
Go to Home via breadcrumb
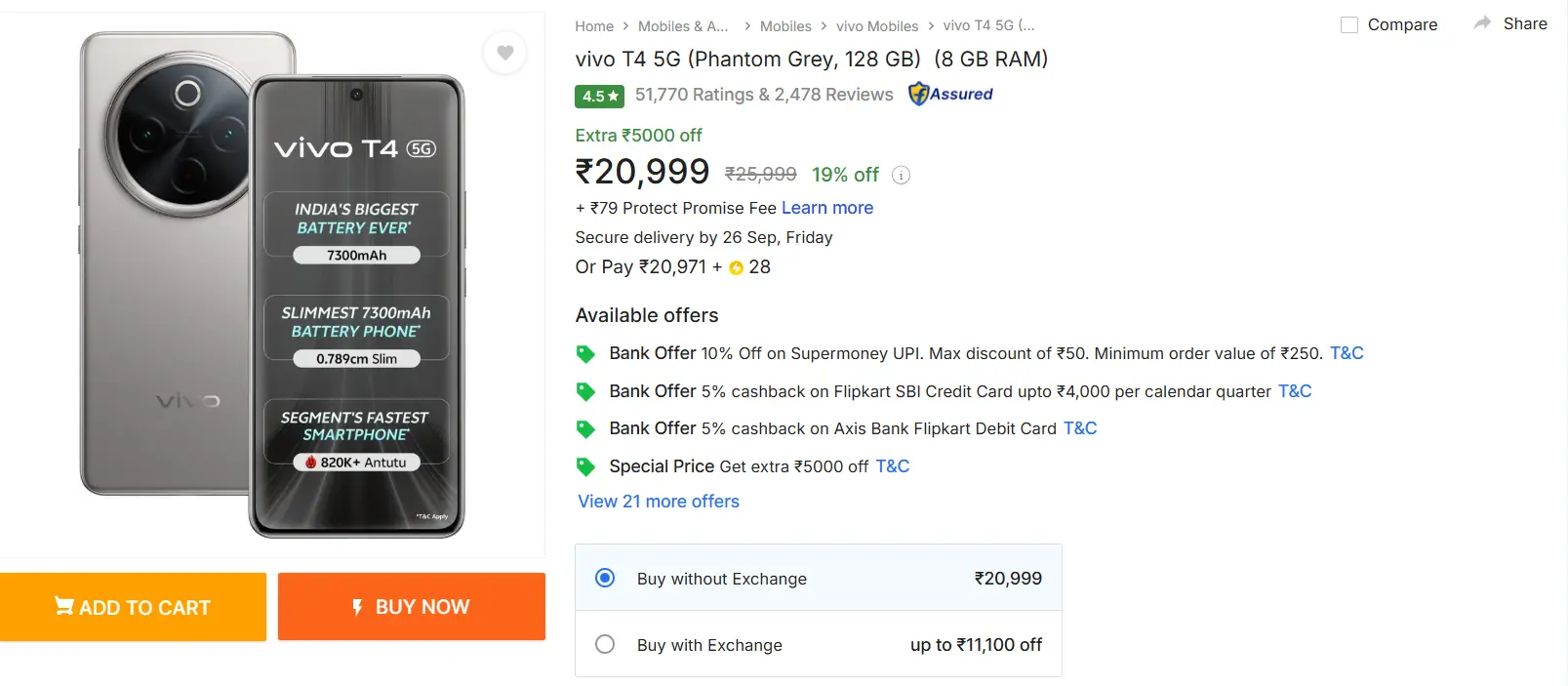click(x=594, y=26)
